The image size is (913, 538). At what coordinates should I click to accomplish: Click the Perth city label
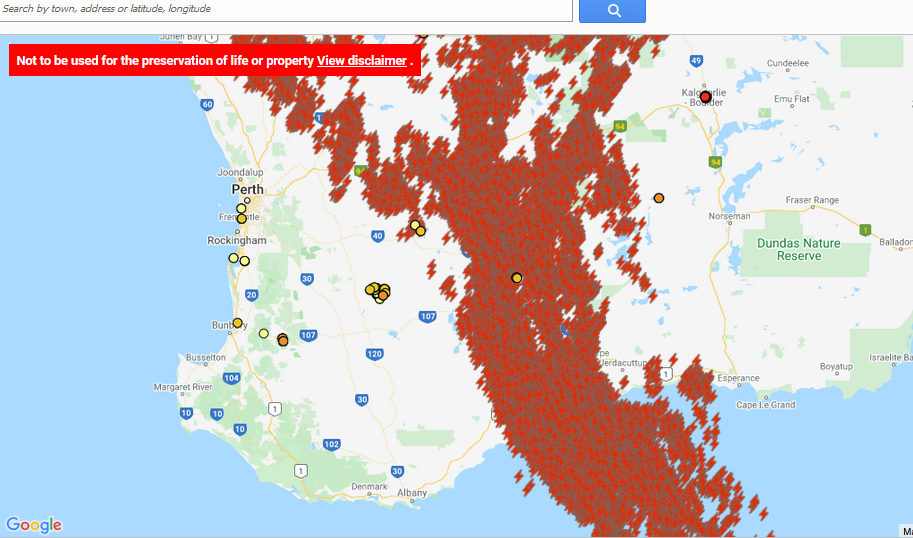point(247,189)
